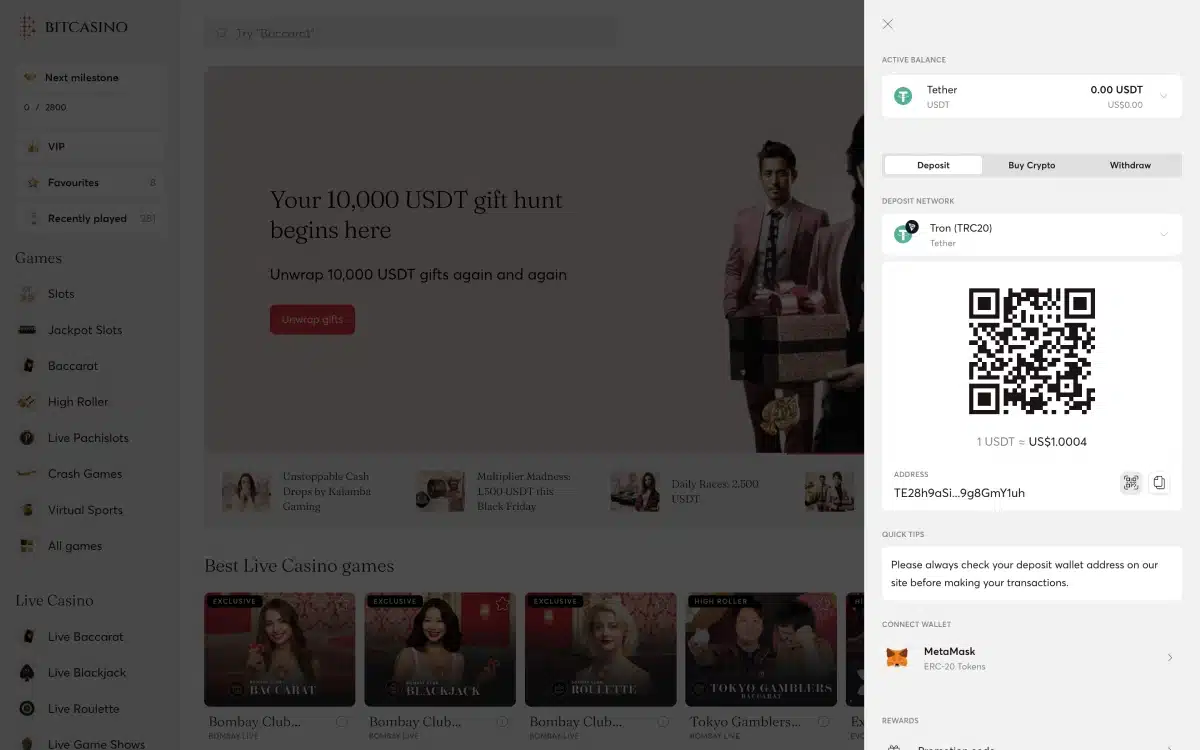Viewport: 1200px width, 750px height.
Task: Click the Unwrap gifts button
Action: click(x=312, y=320)
